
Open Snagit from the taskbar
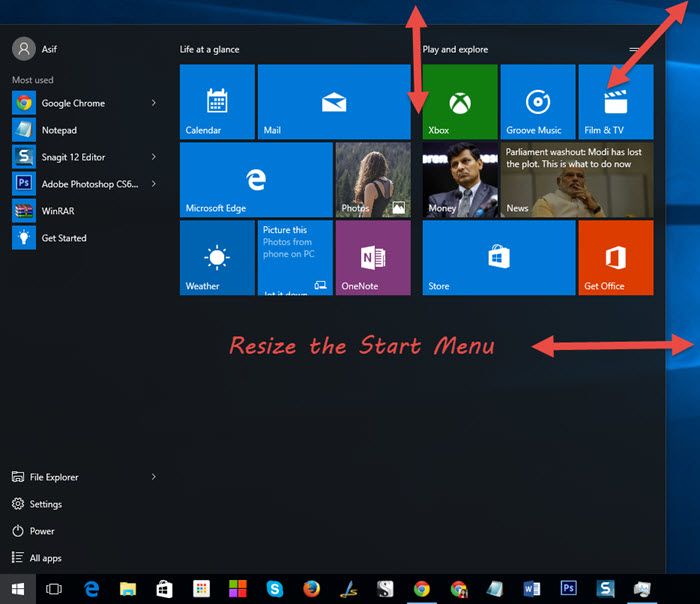(606, 589)
